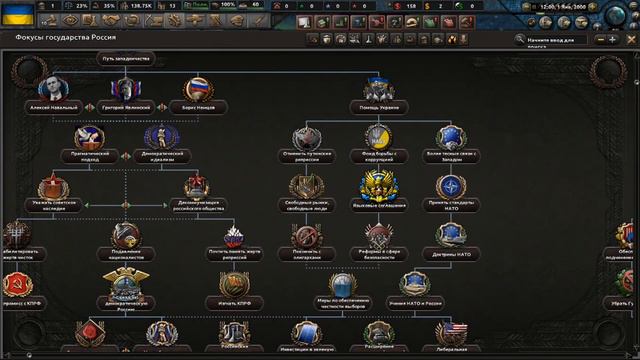Select Более тесные связи с Западом focus

coord(451,138)
